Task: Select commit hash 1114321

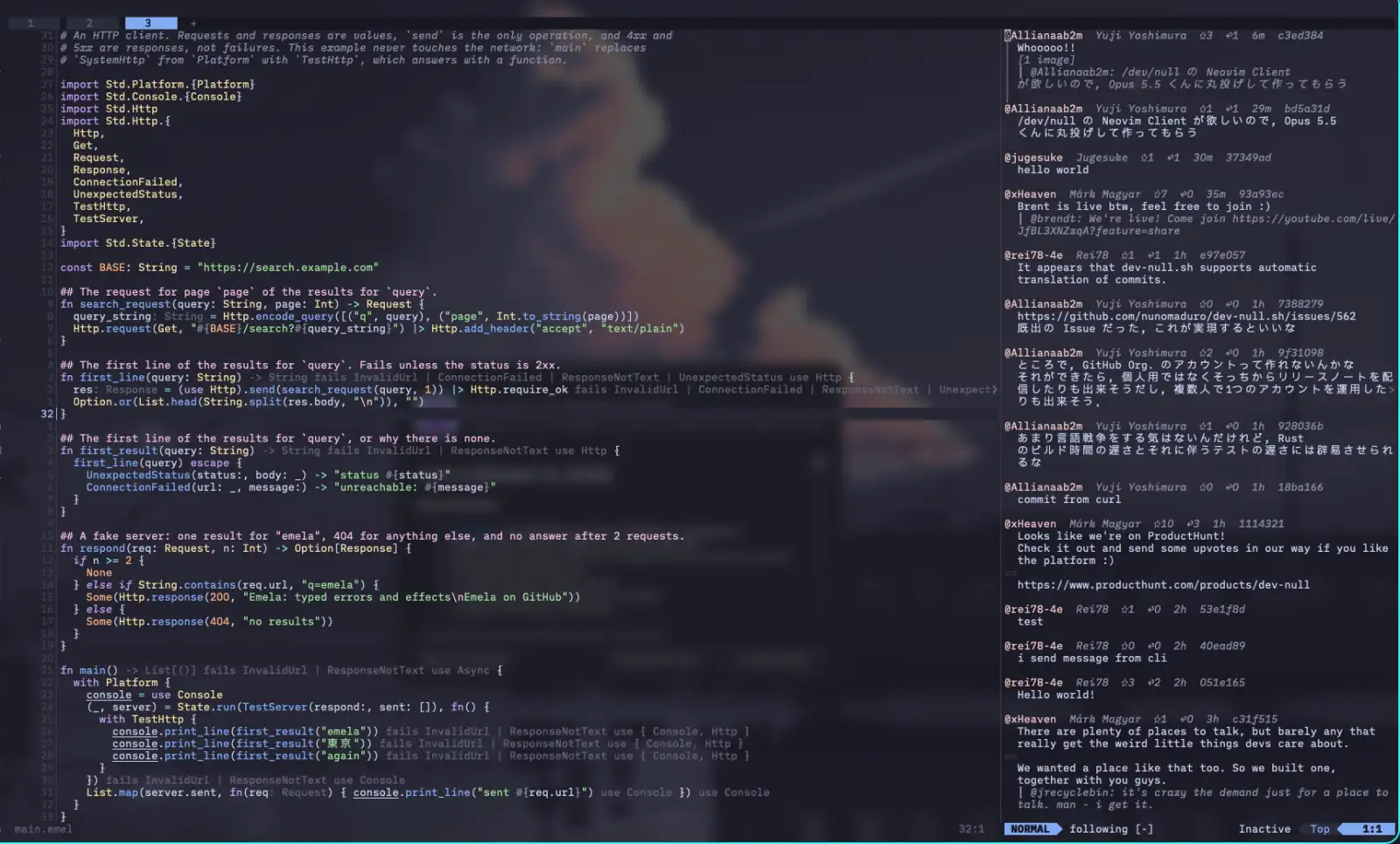Action: (1261, 525)
